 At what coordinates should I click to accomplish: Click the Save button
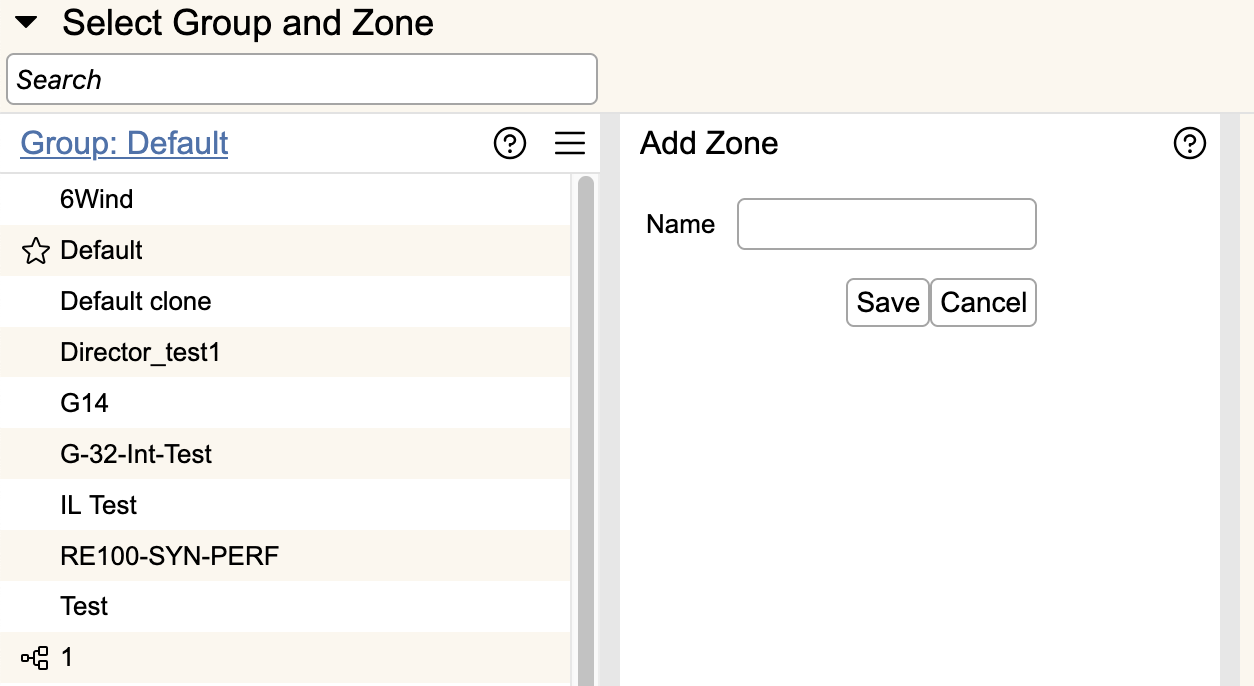point(888,302)
